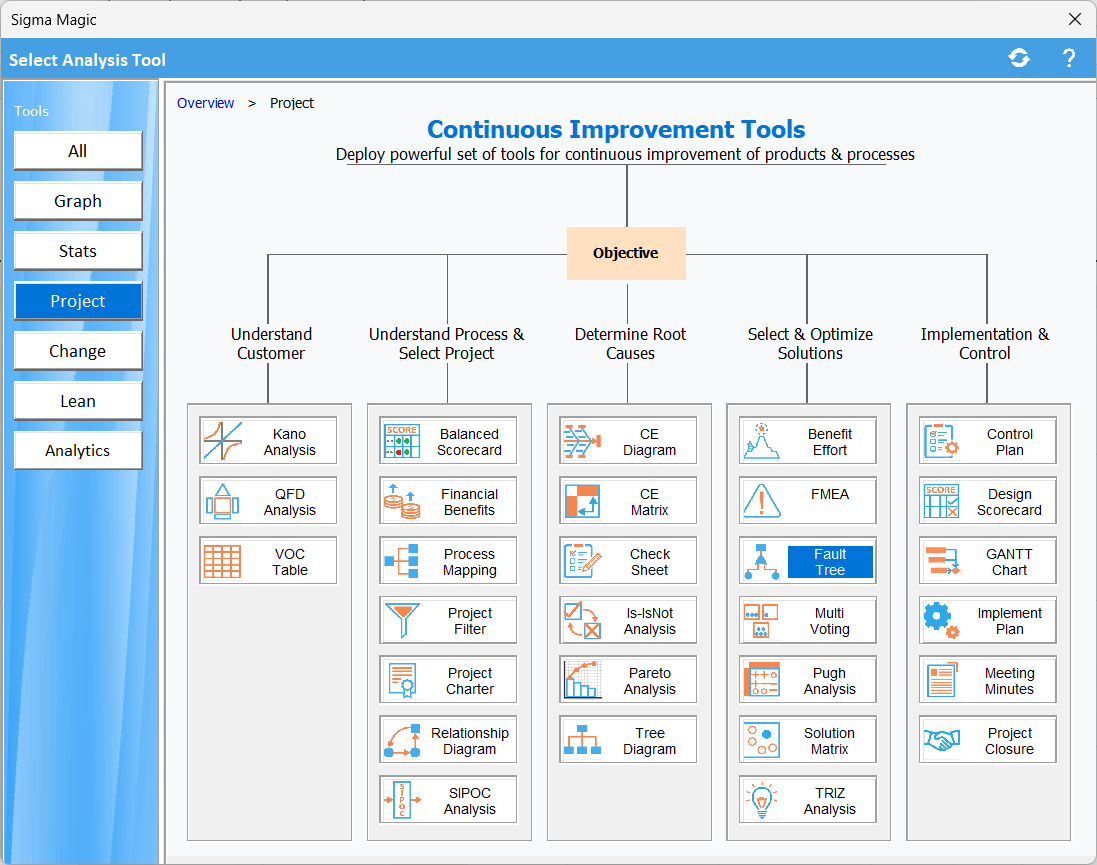
Task: Click the QFD Analysis house icon
Action: pyautogui.click(x=222, y=501)
